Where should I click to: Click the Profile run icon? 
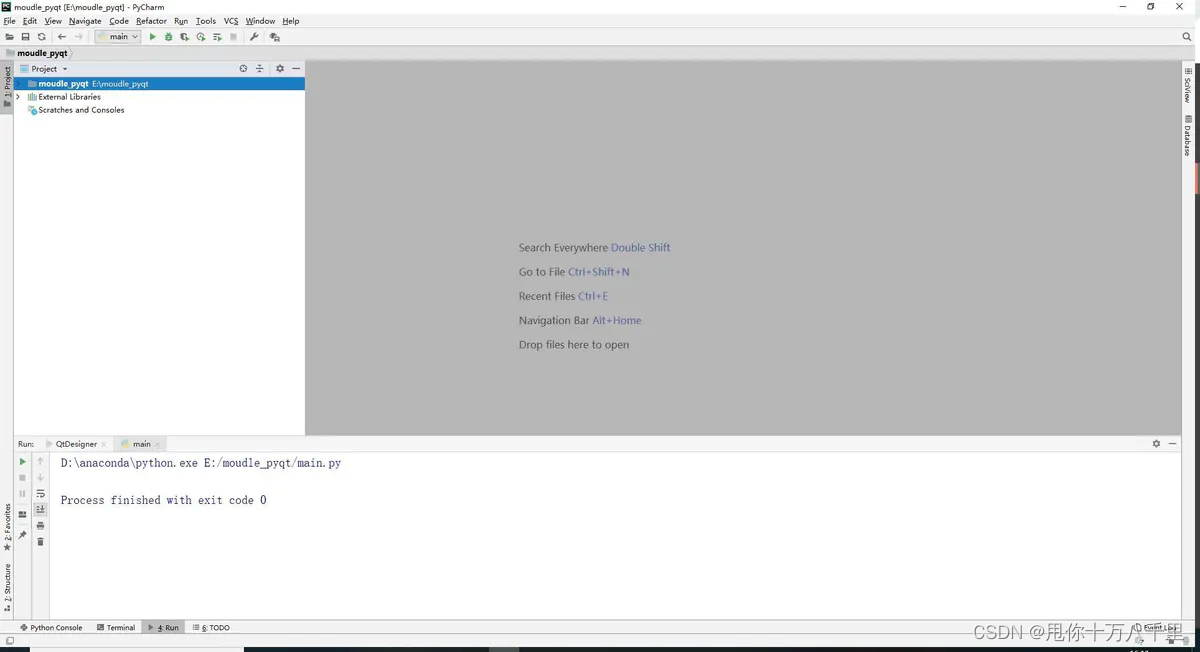(200, 37)
